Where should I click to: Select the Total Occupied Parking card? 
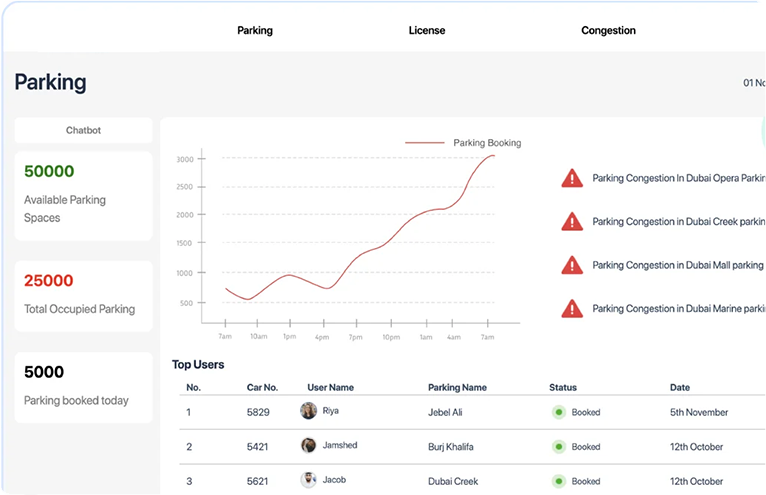[x=83, y=295]
